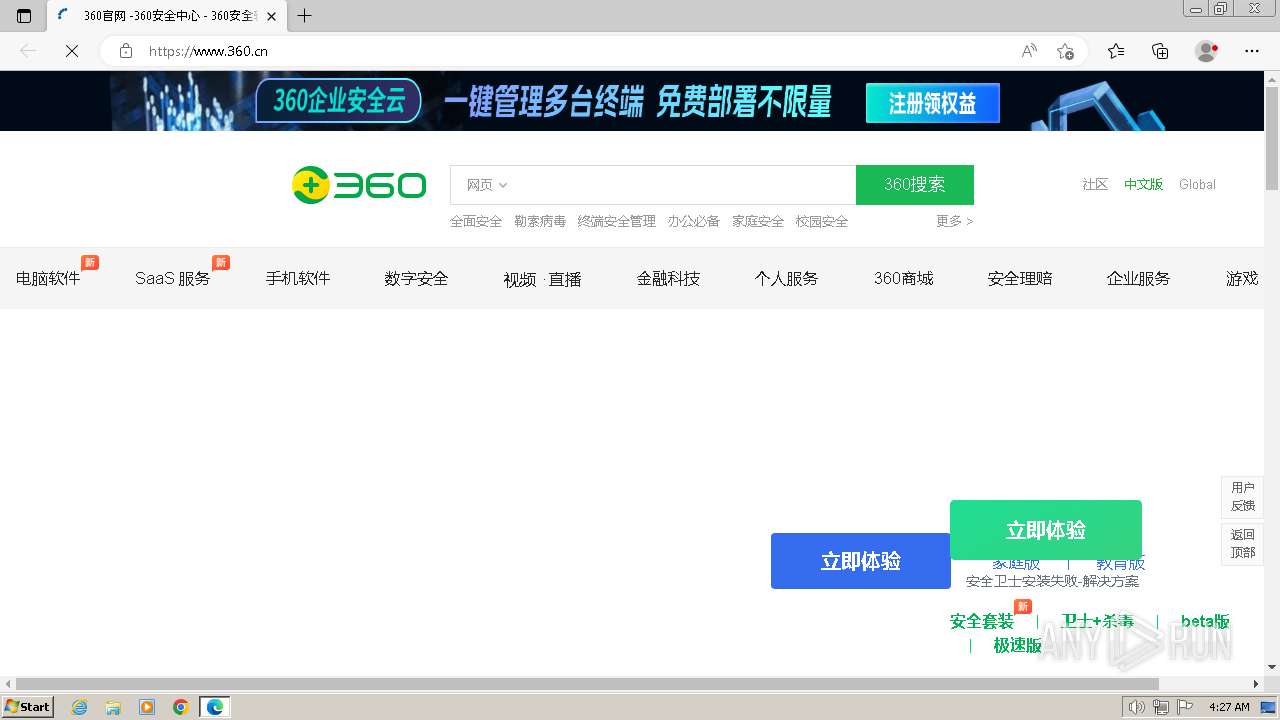1280x720 pixels.
Task: Open the media player taskbar icon
Action: pyautogui.click(x=147, y=707)
